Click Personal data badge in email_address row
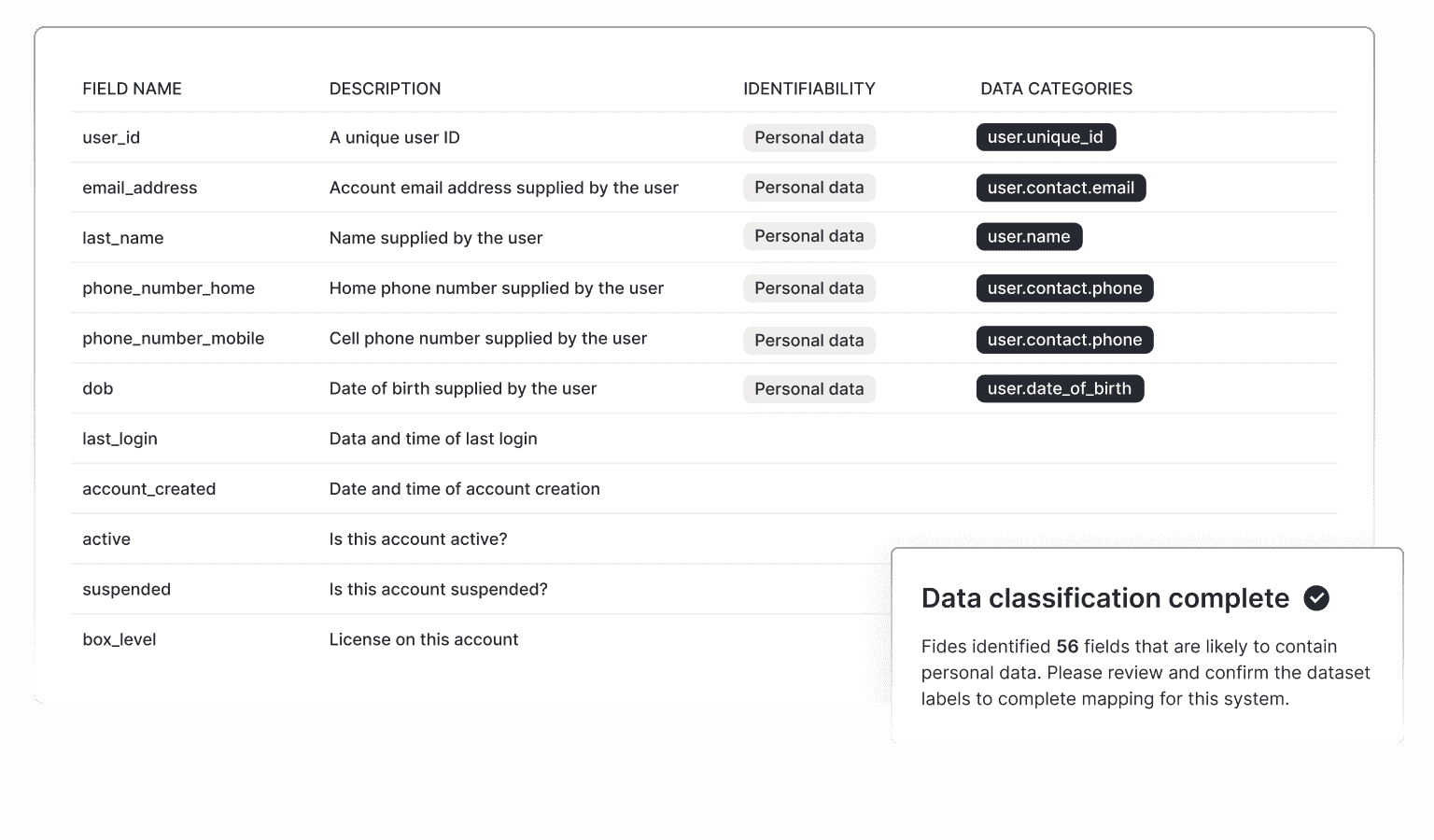1434x840 pixels. (809, 188)
